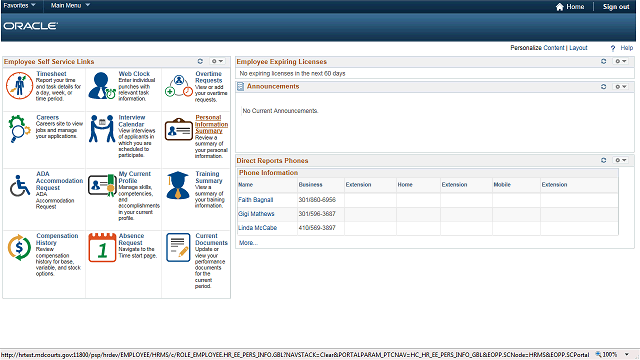Open the Compensation History dollar icon
The image size is (640, 360).
point(19,247)
